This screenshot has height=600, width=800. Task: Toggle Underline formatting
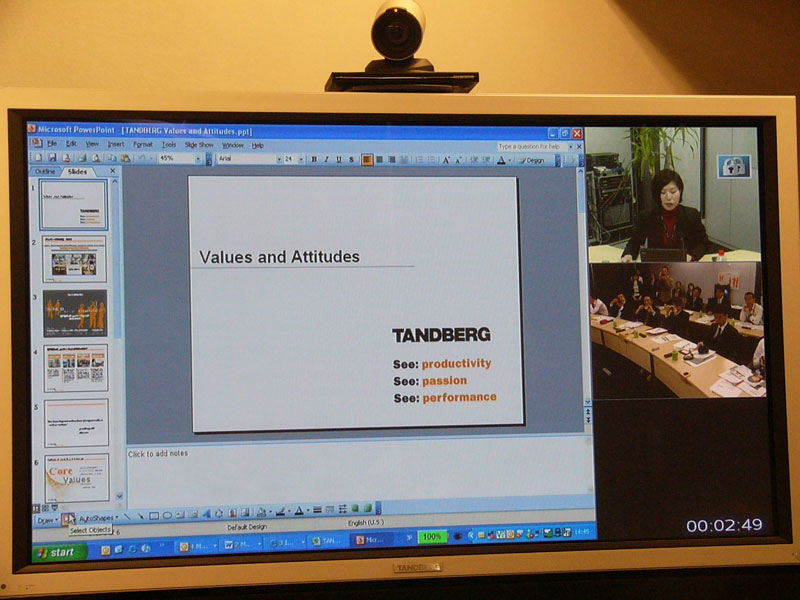(339, 160)
